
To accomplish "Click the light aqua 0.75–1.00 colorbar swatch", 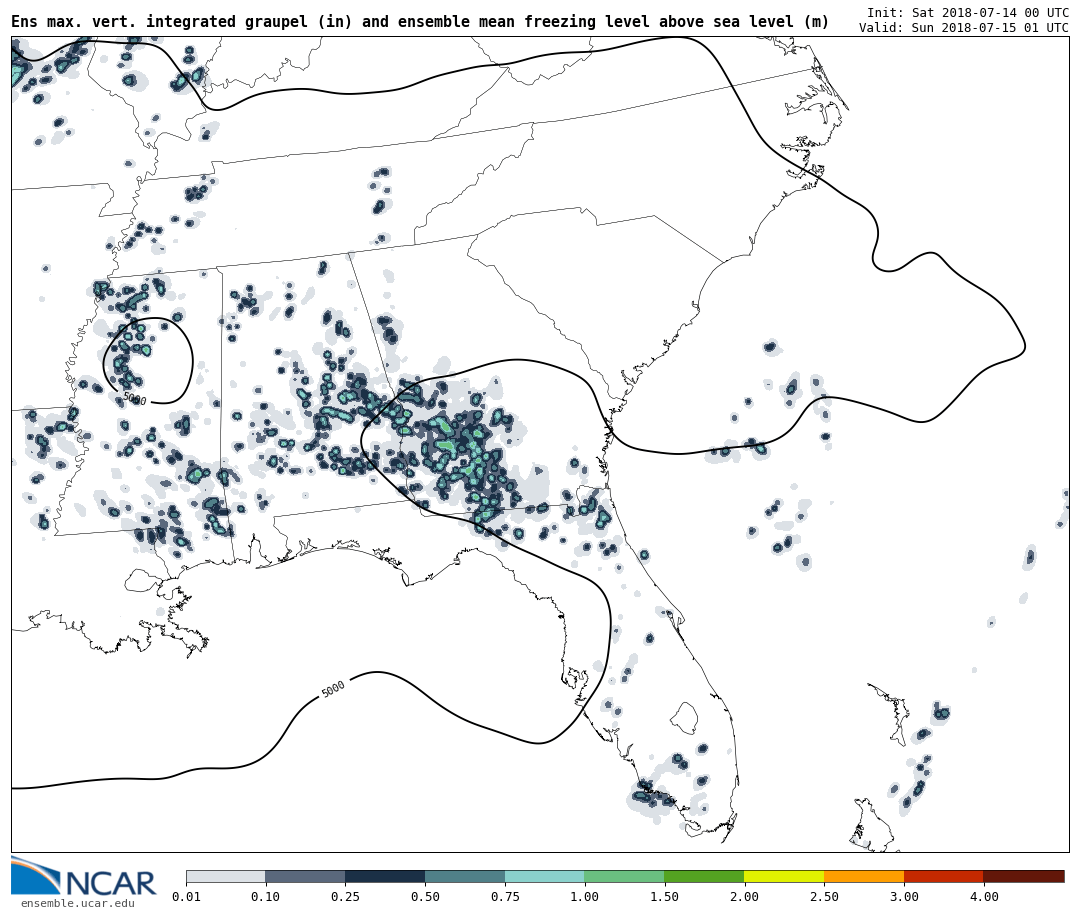I will pos(545,876).
